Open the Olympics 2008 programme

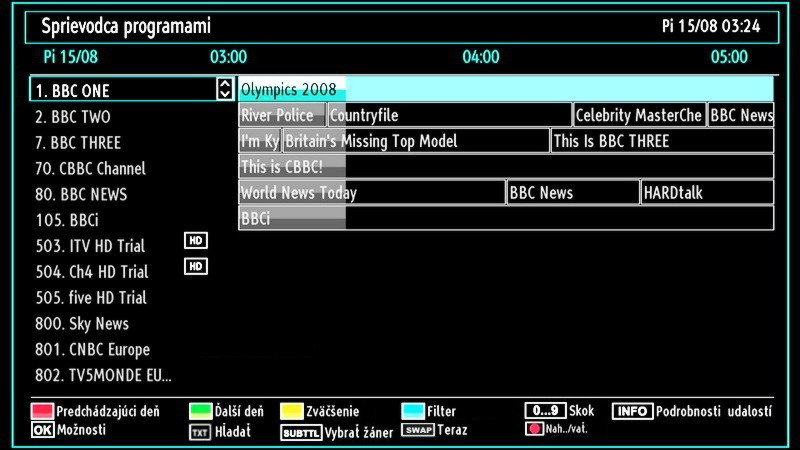coord(506,89)
